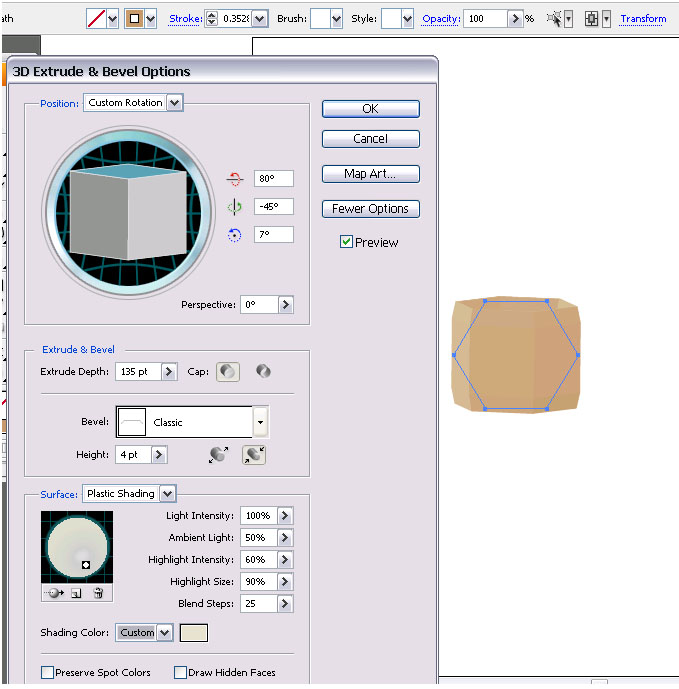Screen dimensions: 679x689
Task: Move selected light to back of object
Action: pyautogui.click(x=55, y=593)
